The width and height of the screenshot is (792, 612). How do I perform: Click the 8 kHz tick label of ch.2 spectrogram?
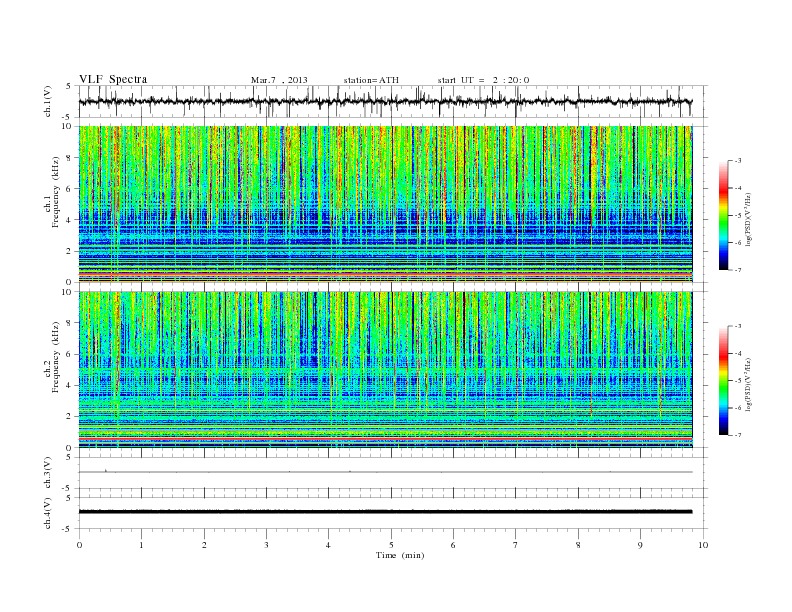[x=69, y=323]
